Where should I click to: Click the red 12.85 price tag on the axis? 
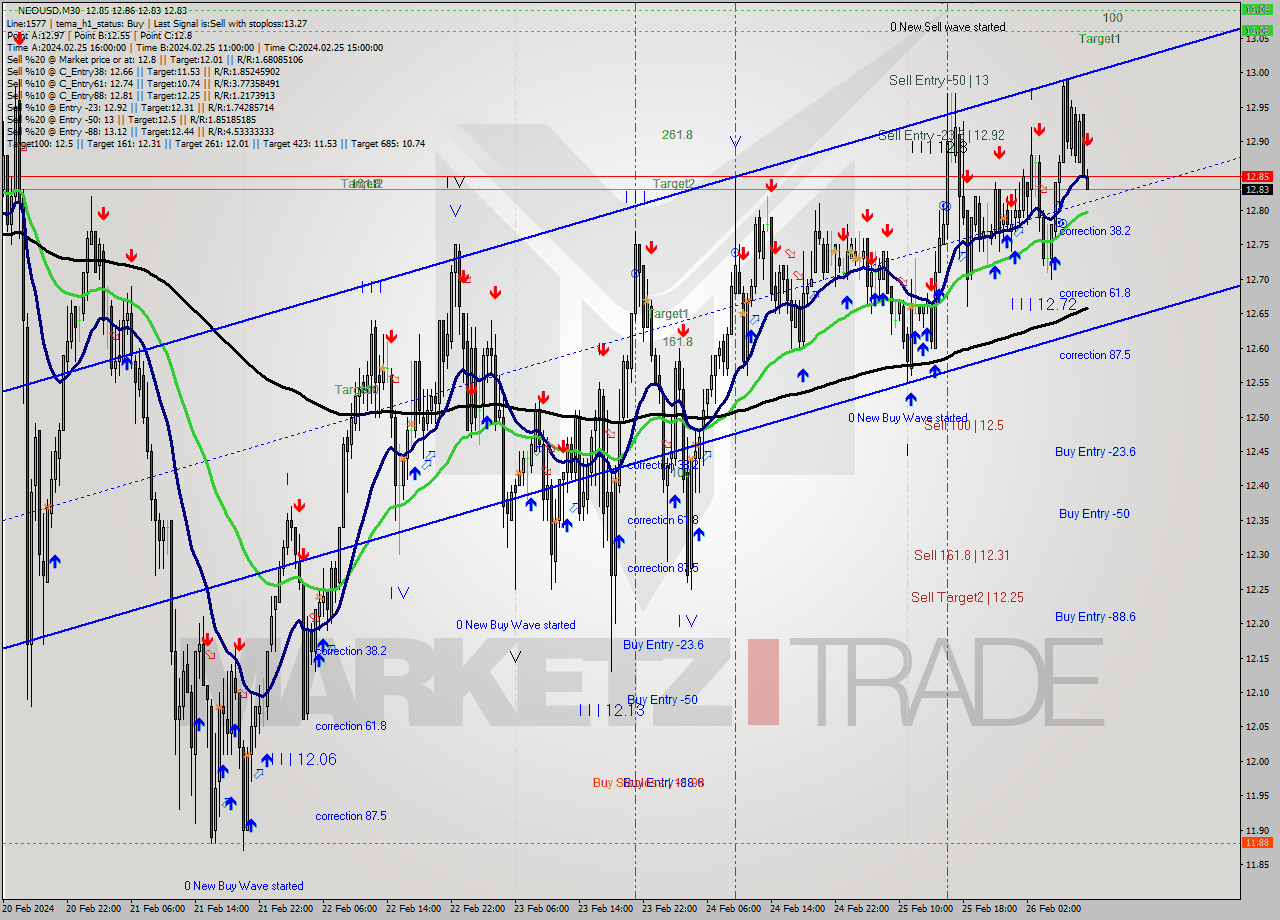click(1257, 176)
